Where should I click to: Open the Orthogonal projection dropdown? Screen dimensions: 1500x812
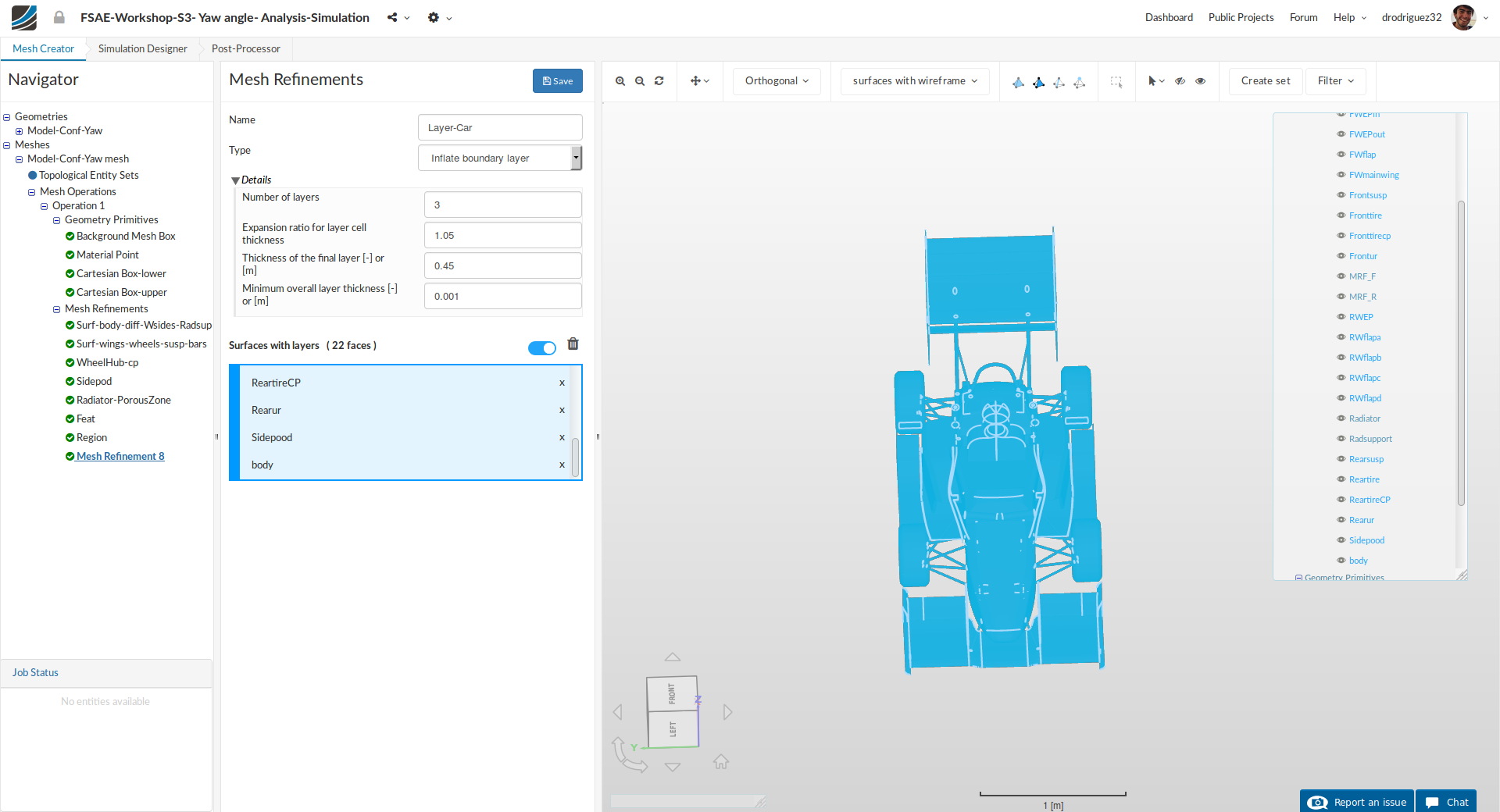[776, 81]
